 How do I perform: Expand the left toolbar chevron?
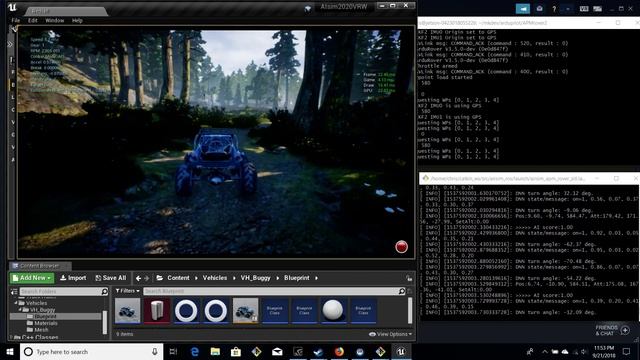coord(10,44)
